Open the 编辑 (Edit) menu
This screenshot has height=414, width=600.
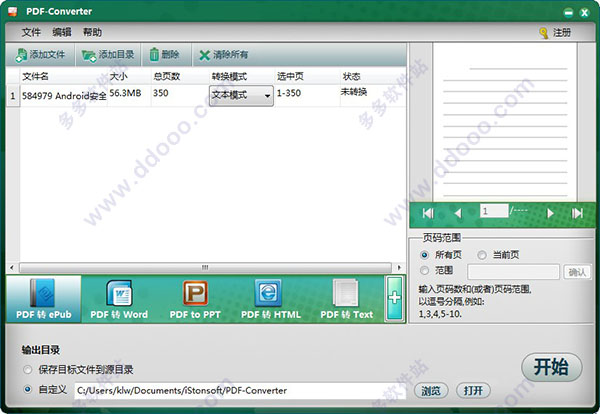point(62,32)
